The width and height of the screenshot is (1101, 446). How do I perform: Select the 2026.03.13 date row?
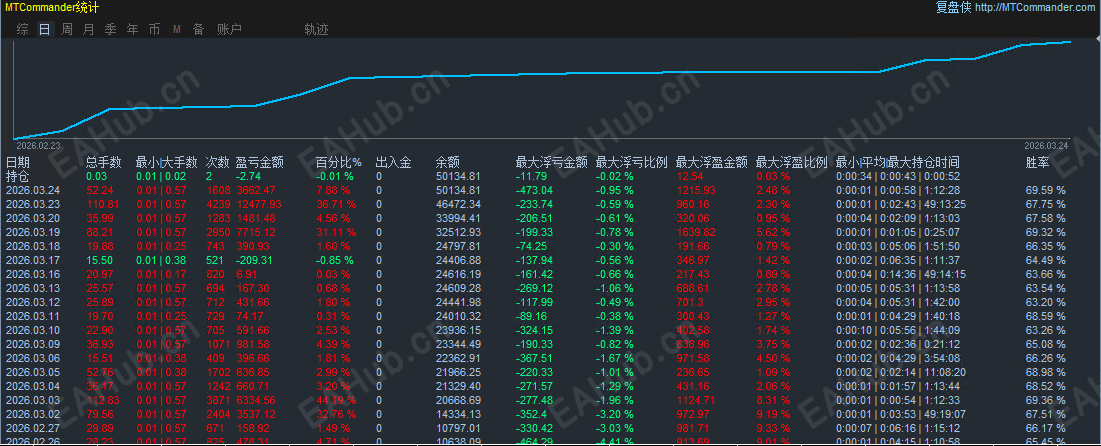(35, 289)
